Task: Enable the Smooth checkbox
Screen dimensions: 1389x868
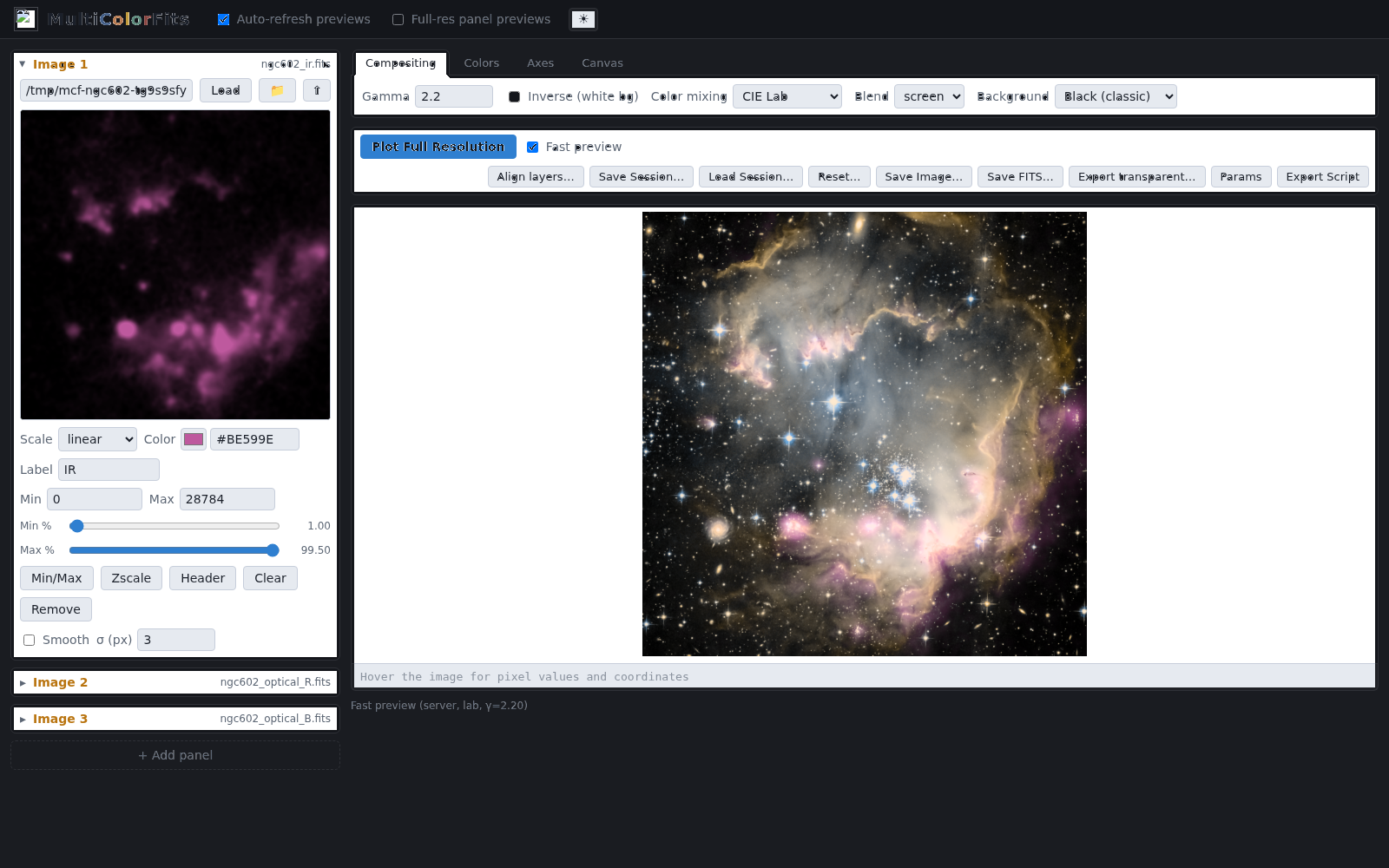Action: [x=30, y=640]
